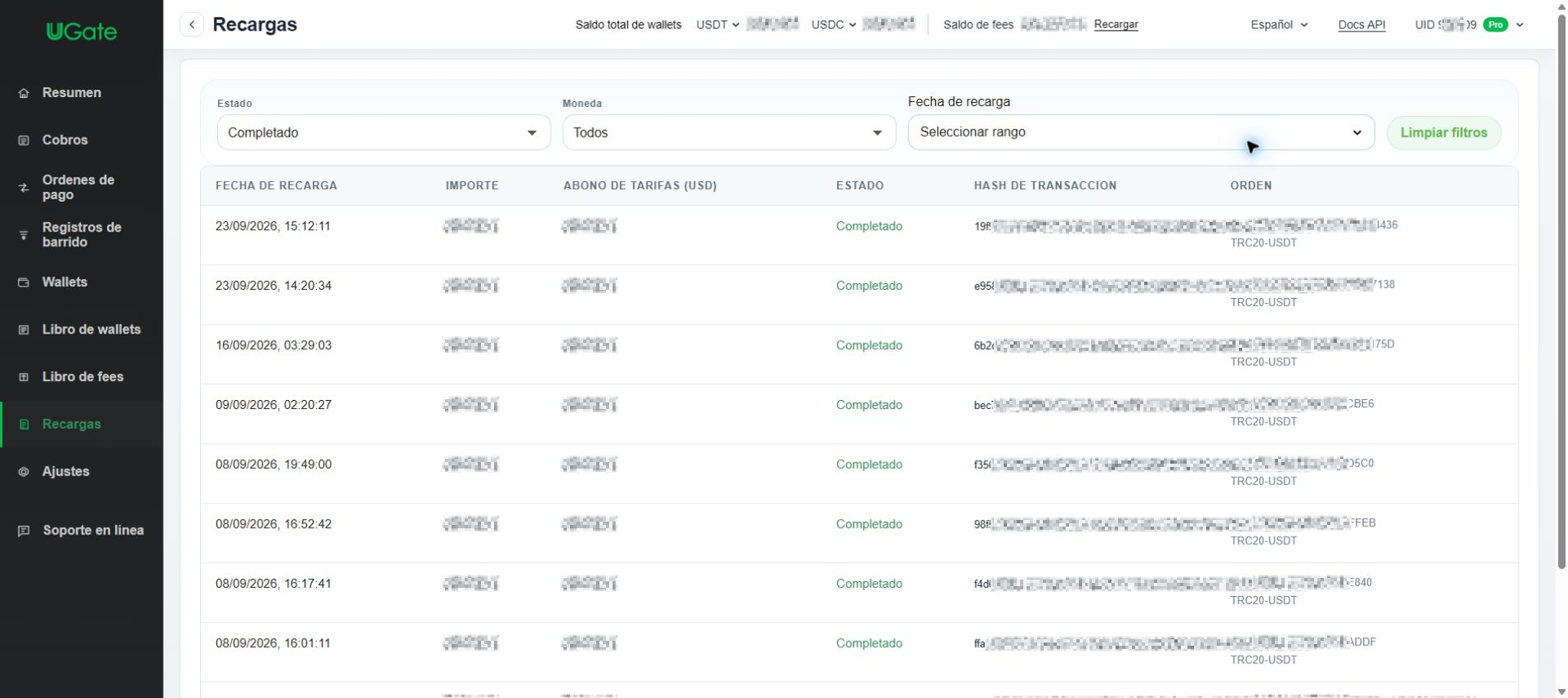Click the Ordenes de pago icon
This screenshot has height=698, width=1568.
24,188
